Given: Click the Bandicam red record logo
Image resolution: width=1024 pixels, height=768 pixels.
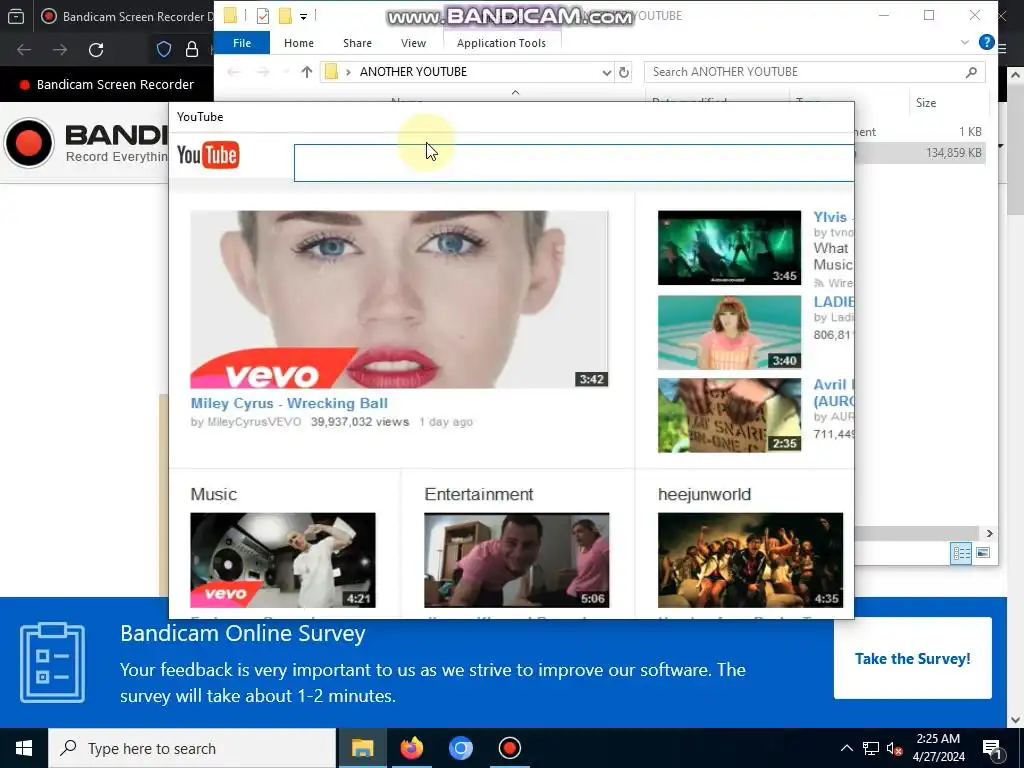Looking at the screenshot, I should [x=29, y=143].
